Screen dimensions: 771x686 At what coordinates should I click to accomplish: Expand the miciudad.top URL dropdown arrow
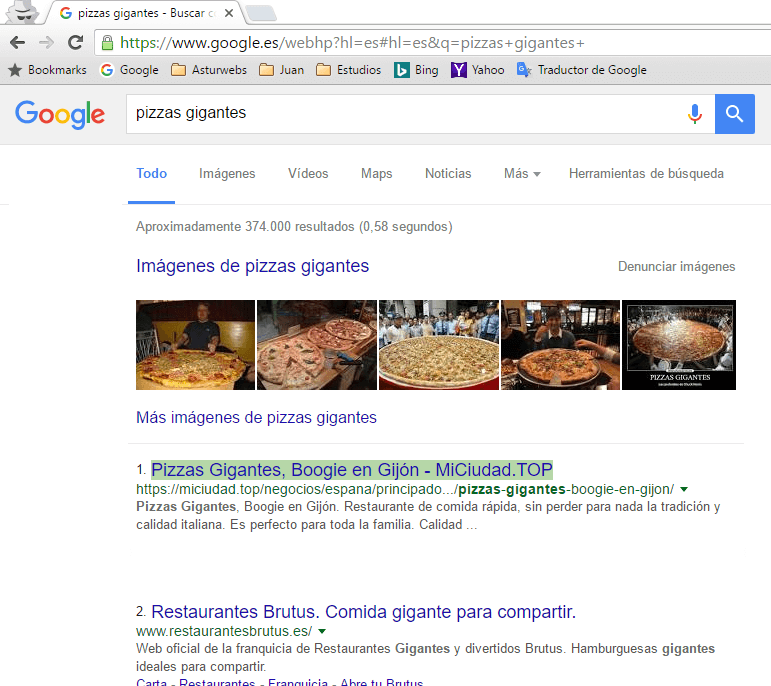pyautogui.click(x=683, y=489)
